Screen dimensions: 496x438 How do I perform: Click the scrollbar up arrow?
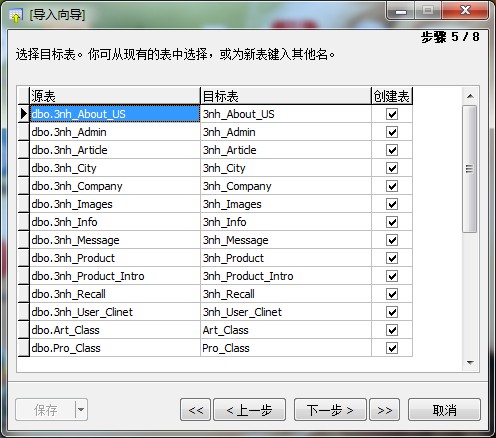(470, 96)
